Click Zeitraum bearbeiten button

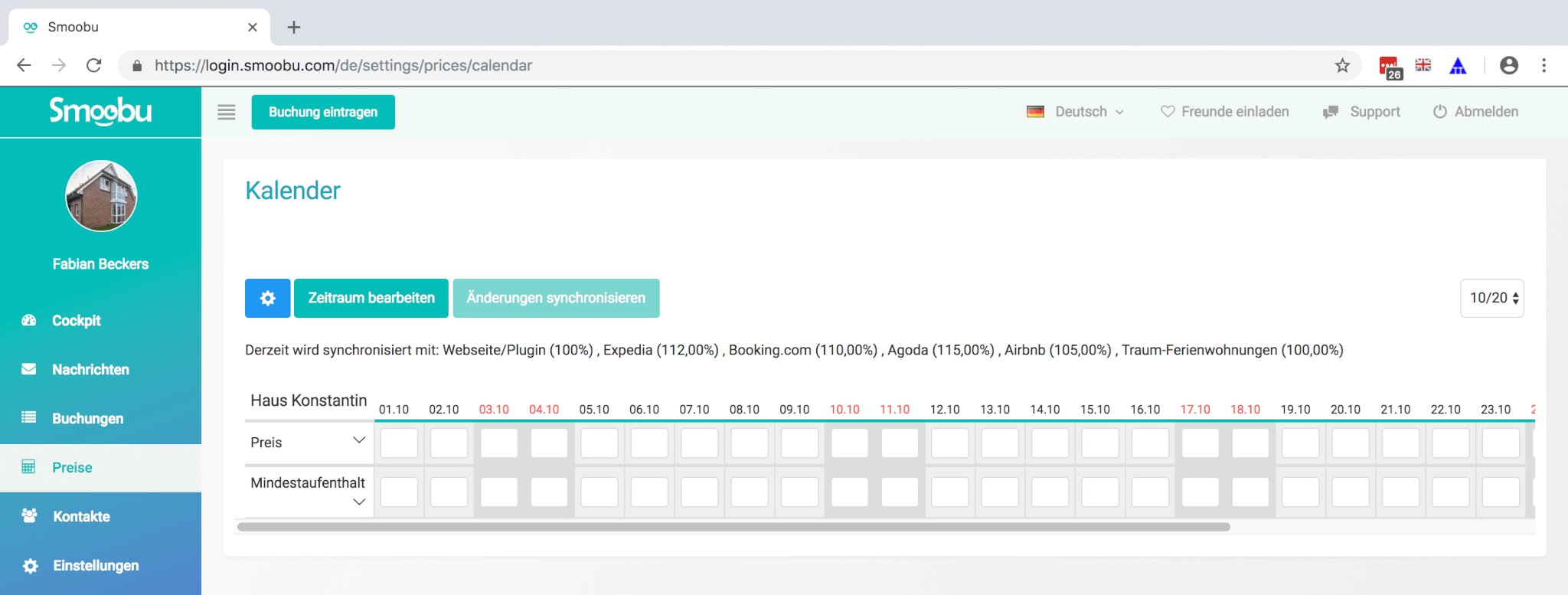pos(371,298)
